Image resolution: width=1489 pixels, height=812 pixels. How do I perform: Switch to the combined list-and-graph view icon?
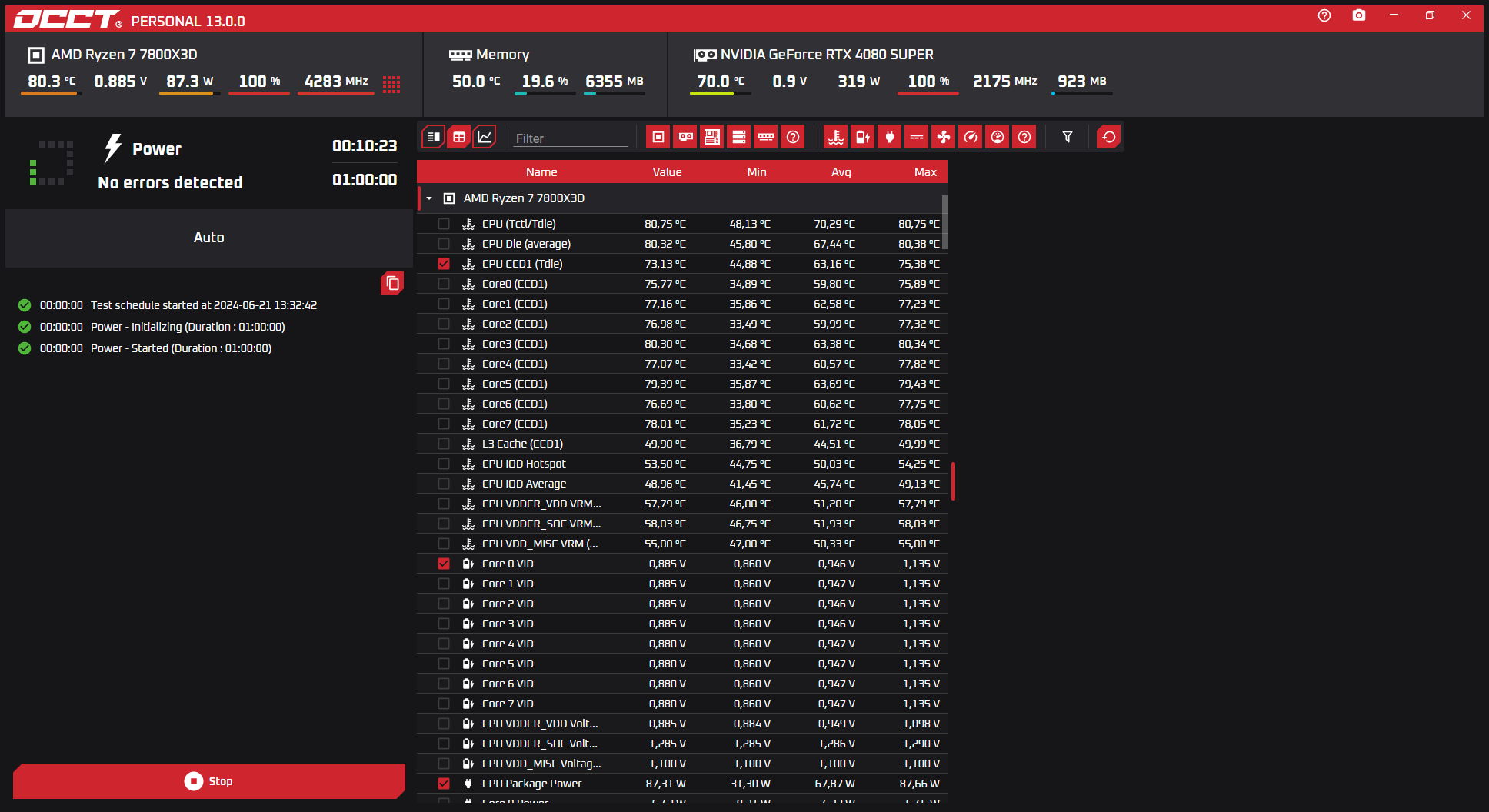tap(434, 137)
